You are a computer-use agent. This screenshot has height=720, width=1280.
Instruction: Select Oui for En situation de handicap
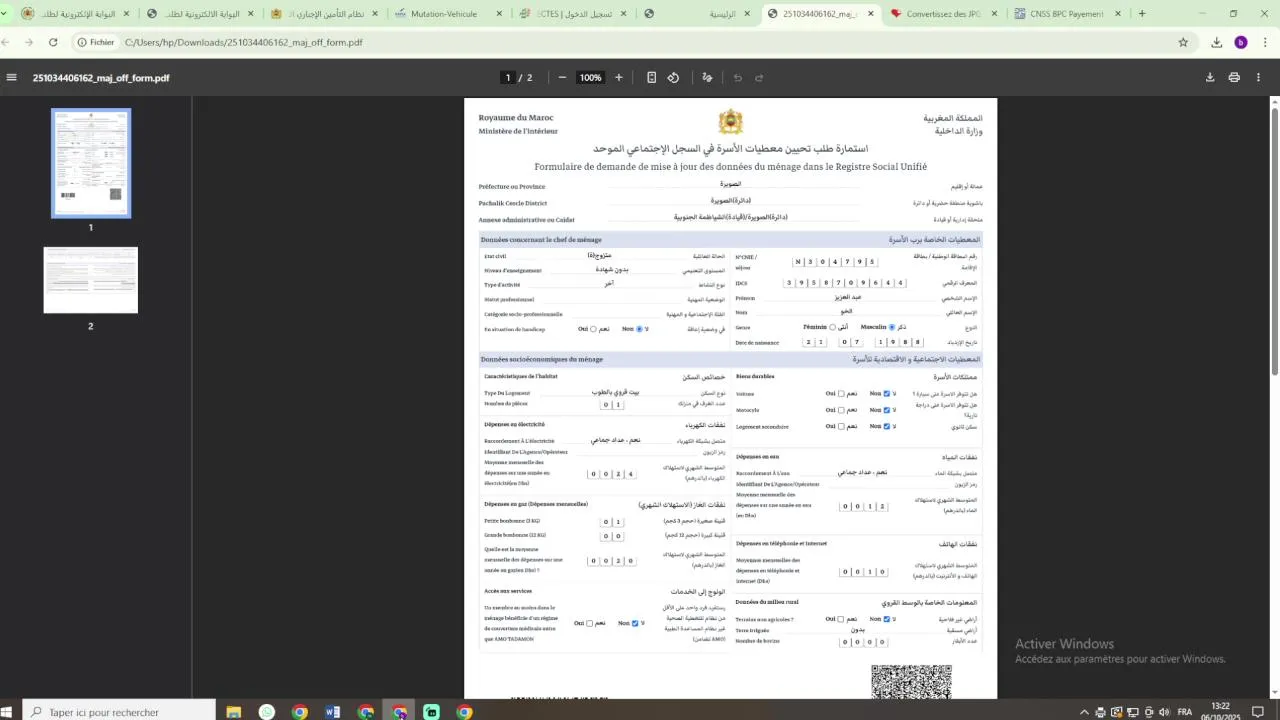(593, 329)
